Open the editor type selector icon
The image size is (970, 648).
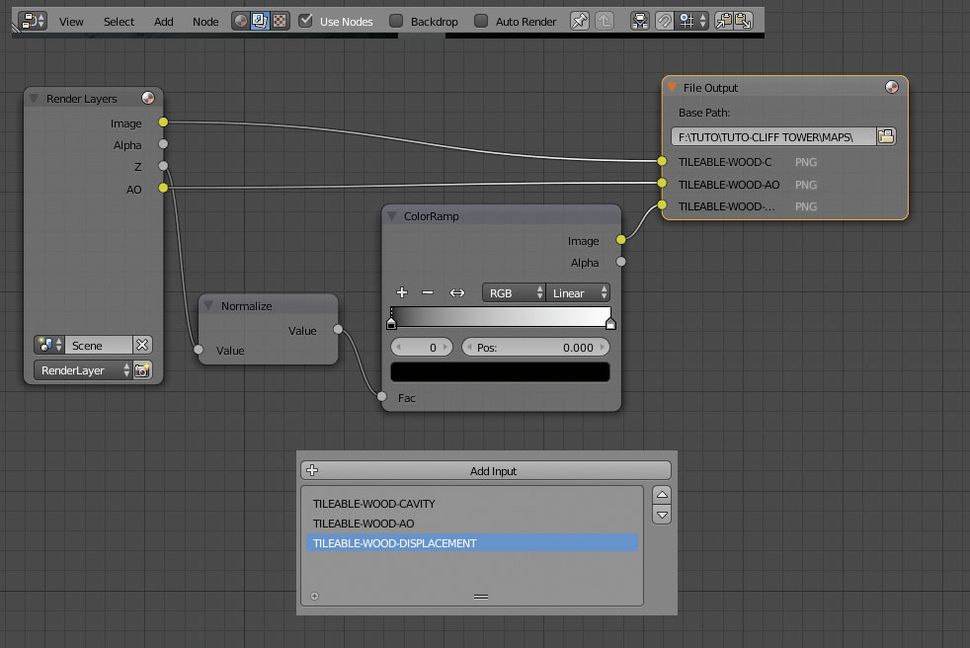[x=30, y=20]
